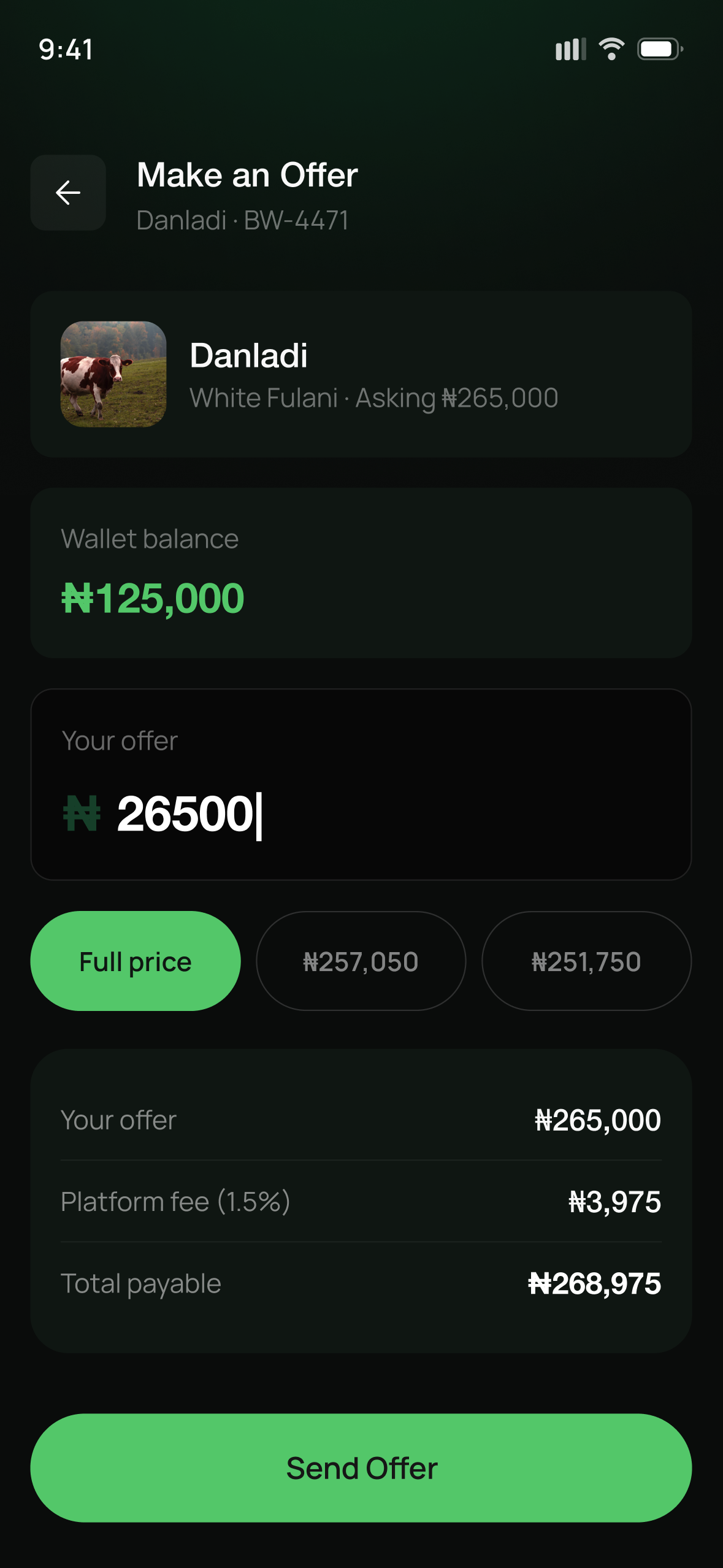Viewport: 723px width, 1568px height.
Task: Tap the 9:41 clock in status bar
Action: [66, 50]
